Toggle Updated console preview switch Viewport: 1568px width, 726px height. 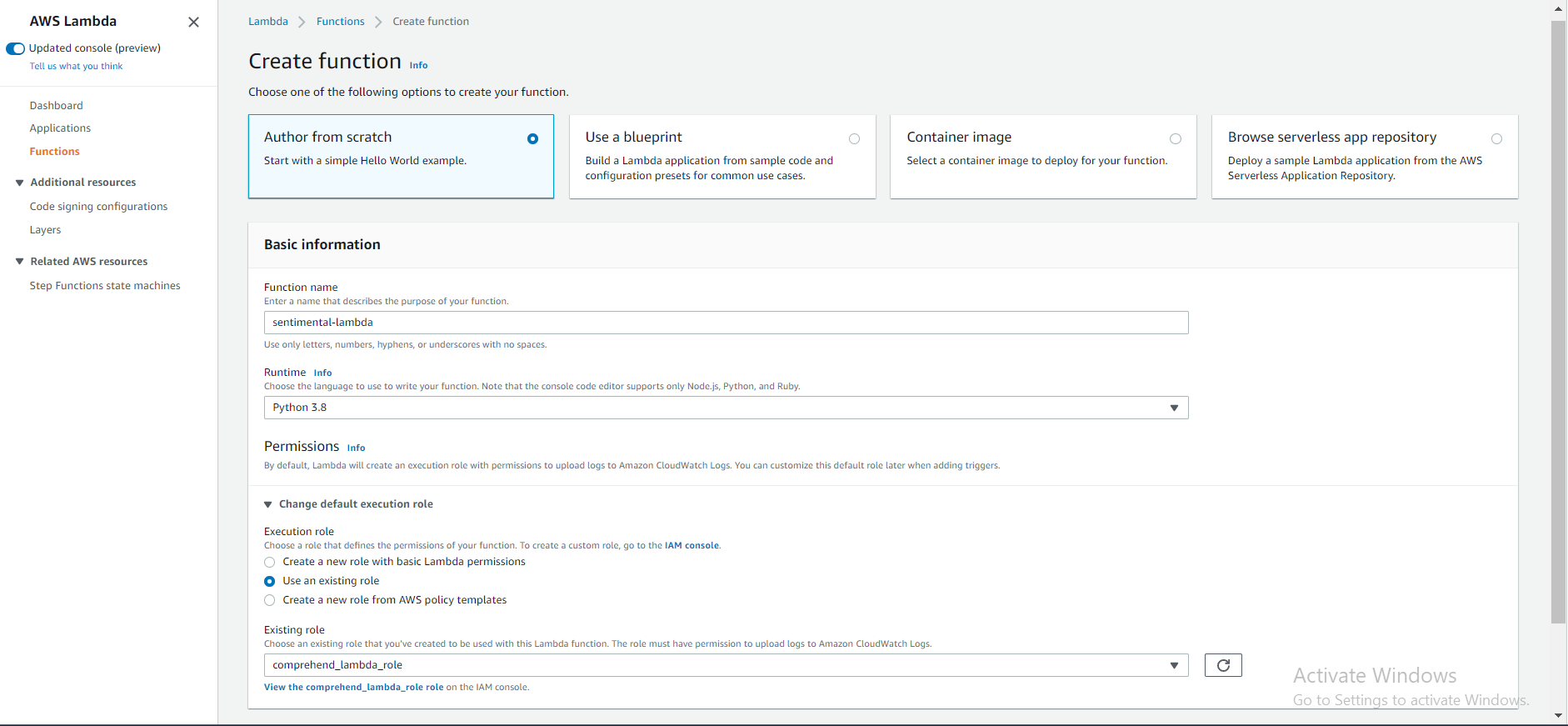(15, 48)
